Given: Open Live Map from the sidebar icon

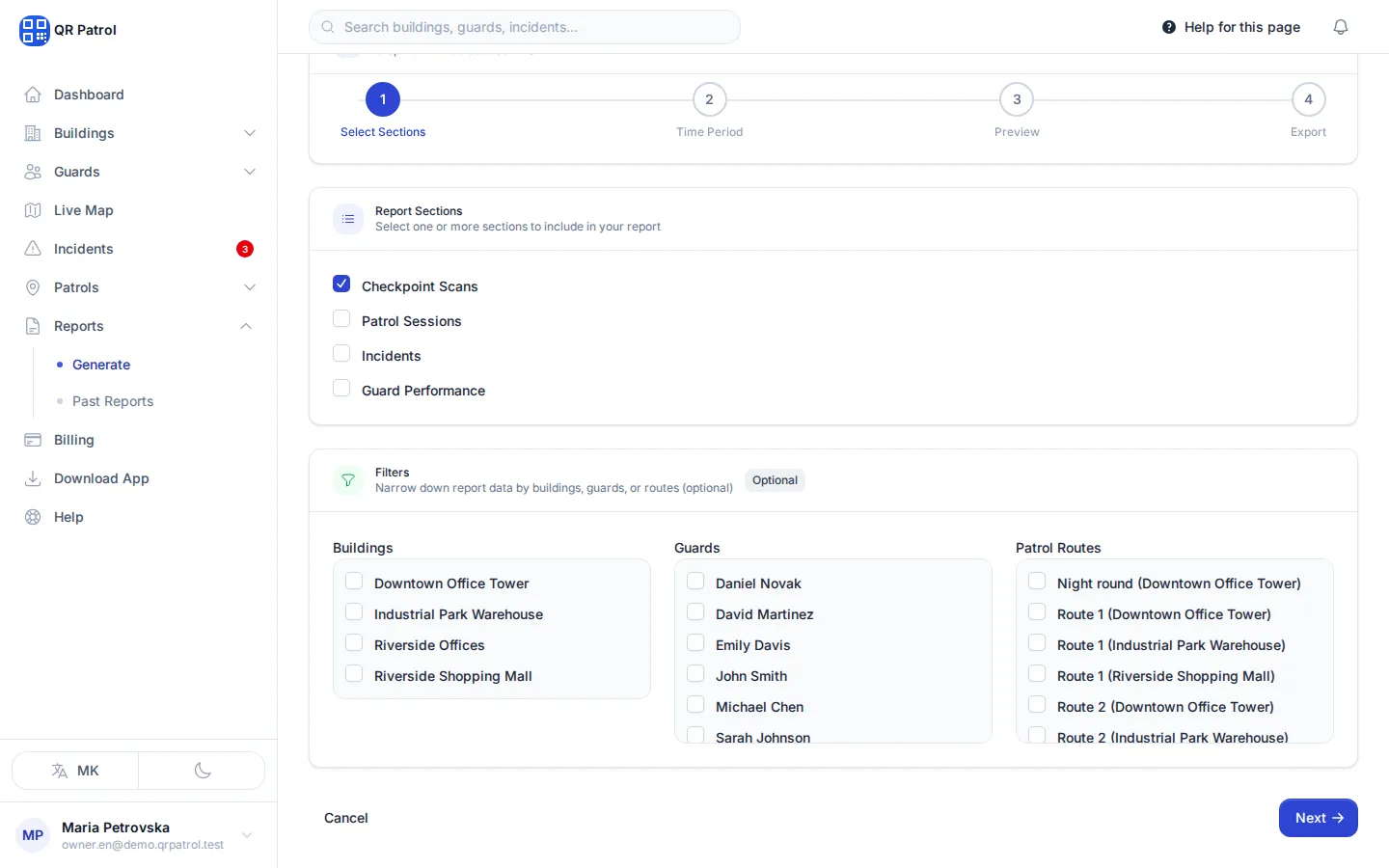Looking at the screenshot, I should (x=33, y=210).
